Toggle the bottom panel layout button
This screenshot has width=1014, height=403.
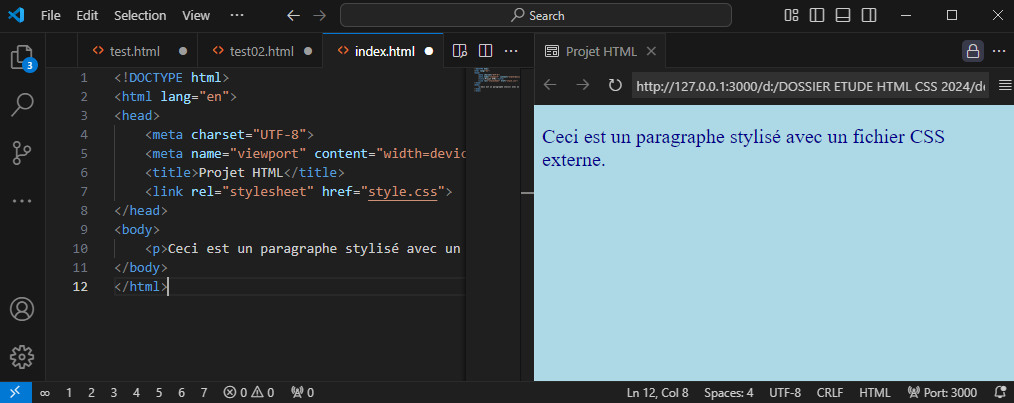click(x=843, y=15)
